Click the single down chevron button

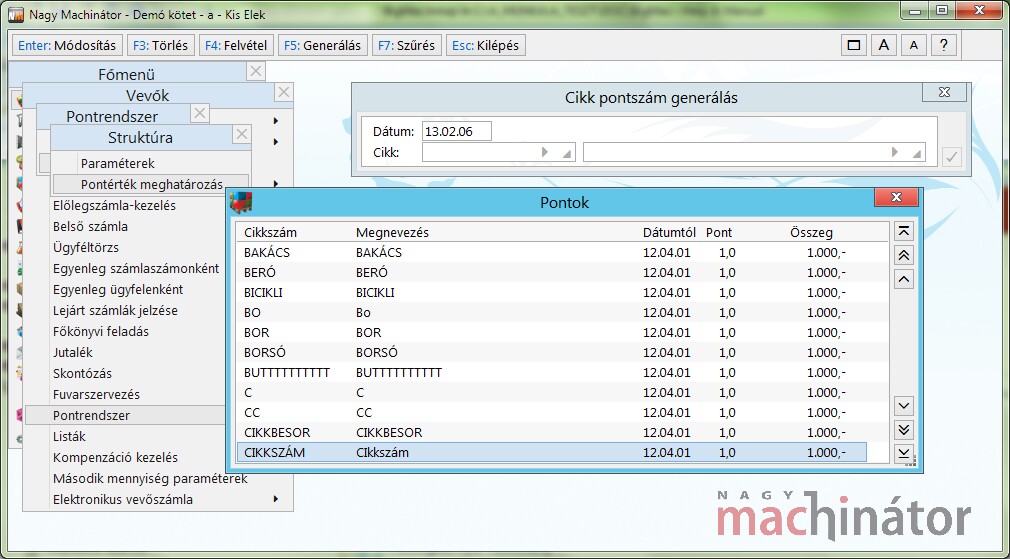904,406
